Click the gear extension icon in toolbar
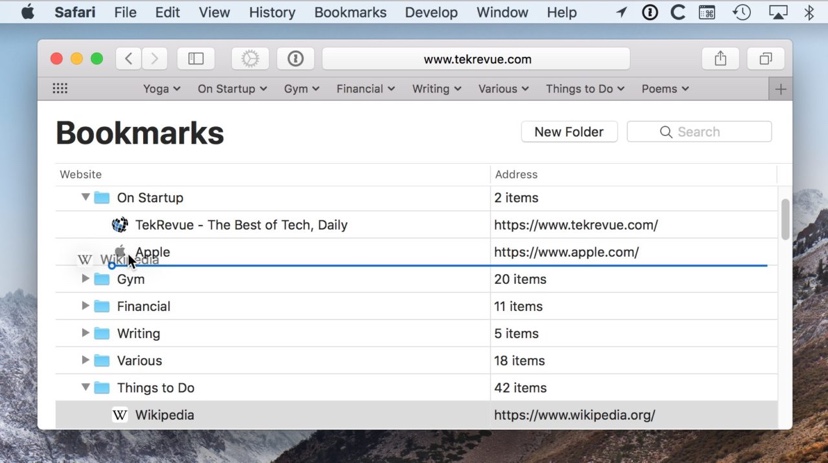Image resolution: width=828 pixels, height=463 pixels. click(x=250, y=59)
